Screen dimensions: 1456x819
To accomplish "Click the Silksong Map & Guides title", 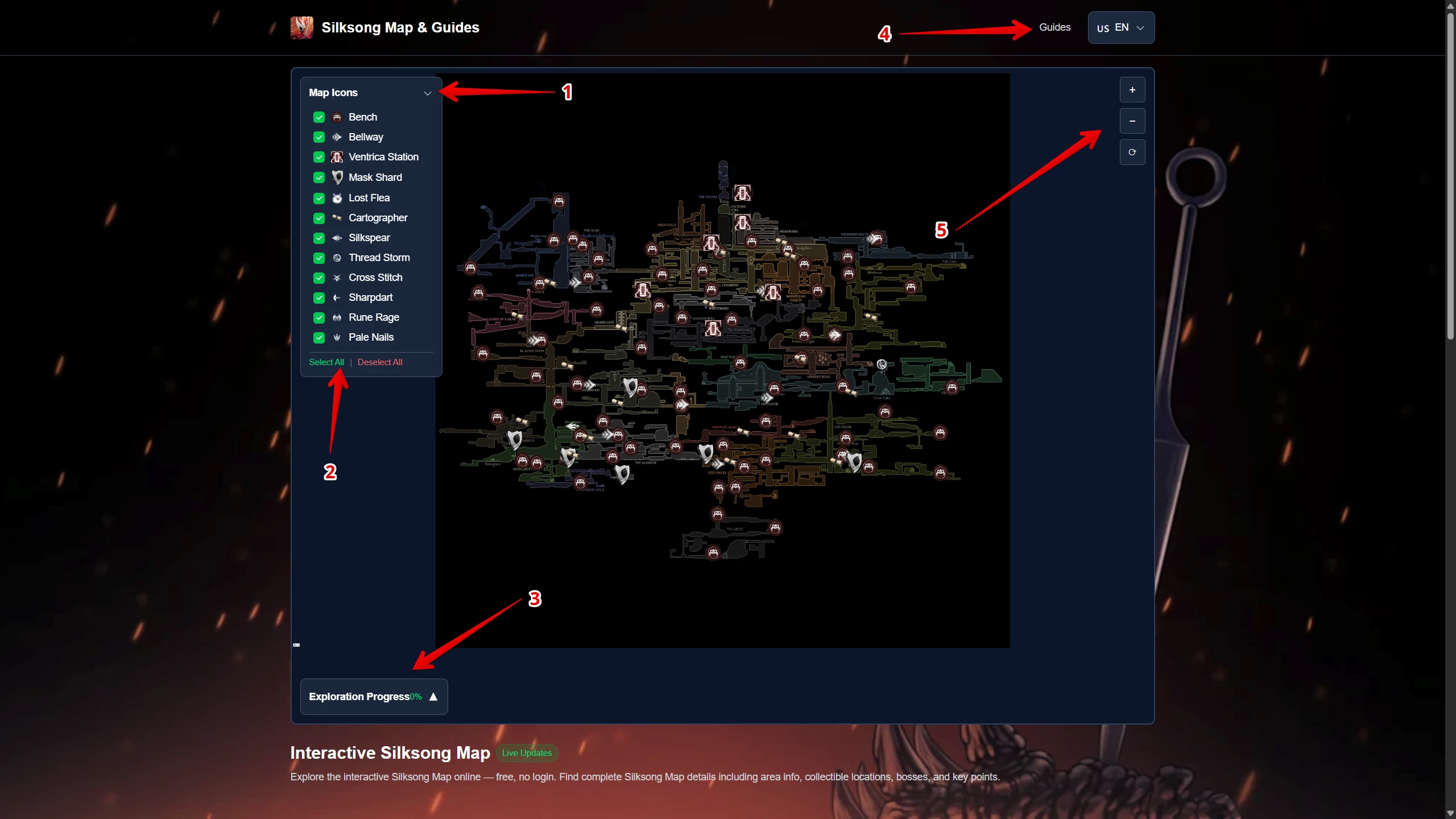I will [x=400, y=27].
